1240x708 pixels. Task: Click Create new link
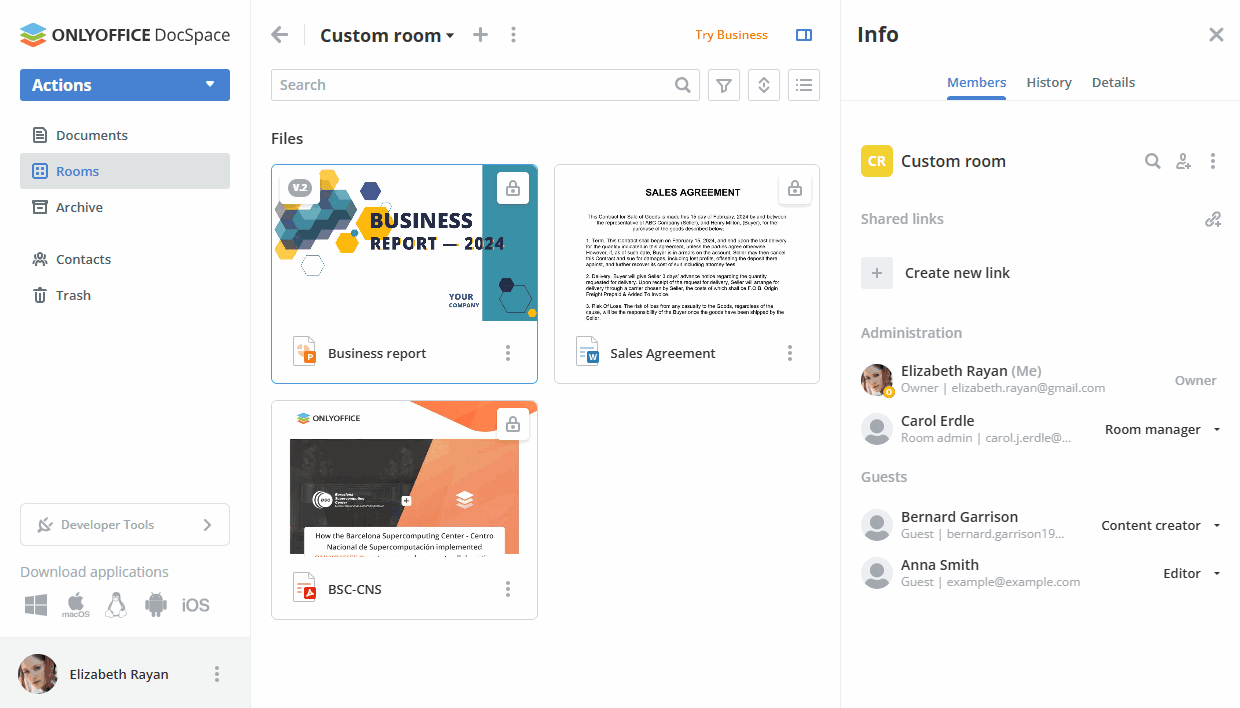tap(957, 273)
